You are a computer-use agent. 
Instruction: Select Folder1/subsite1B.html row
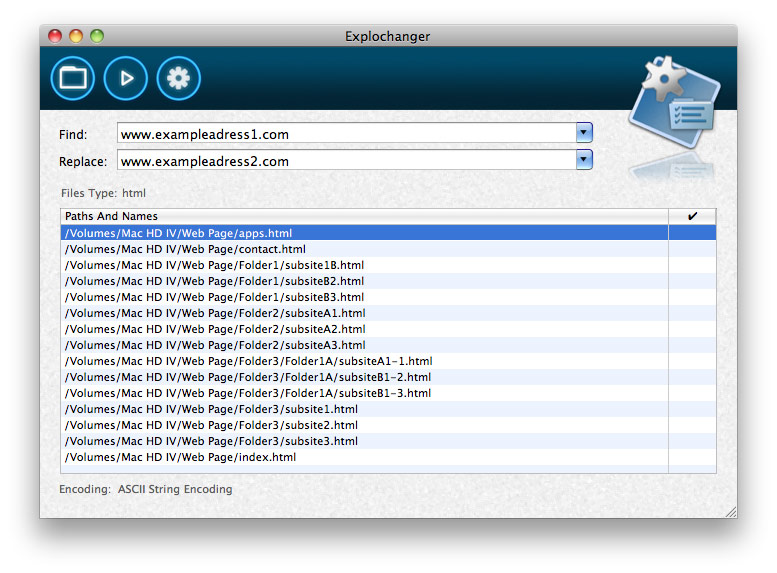click(388, 265)
